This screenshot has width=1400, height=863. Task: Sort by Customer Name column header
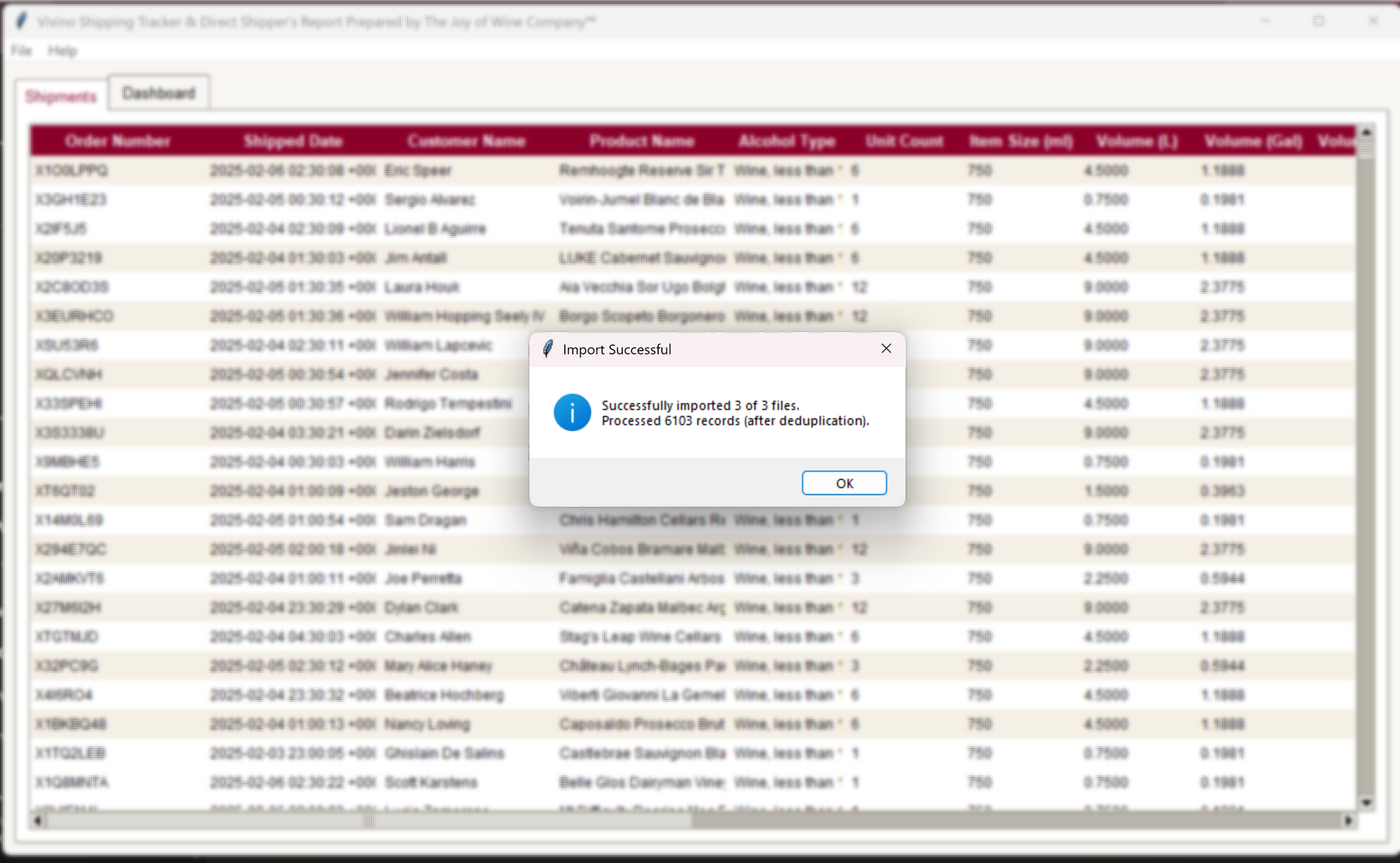pyautogui.click(x=467, y=141)
